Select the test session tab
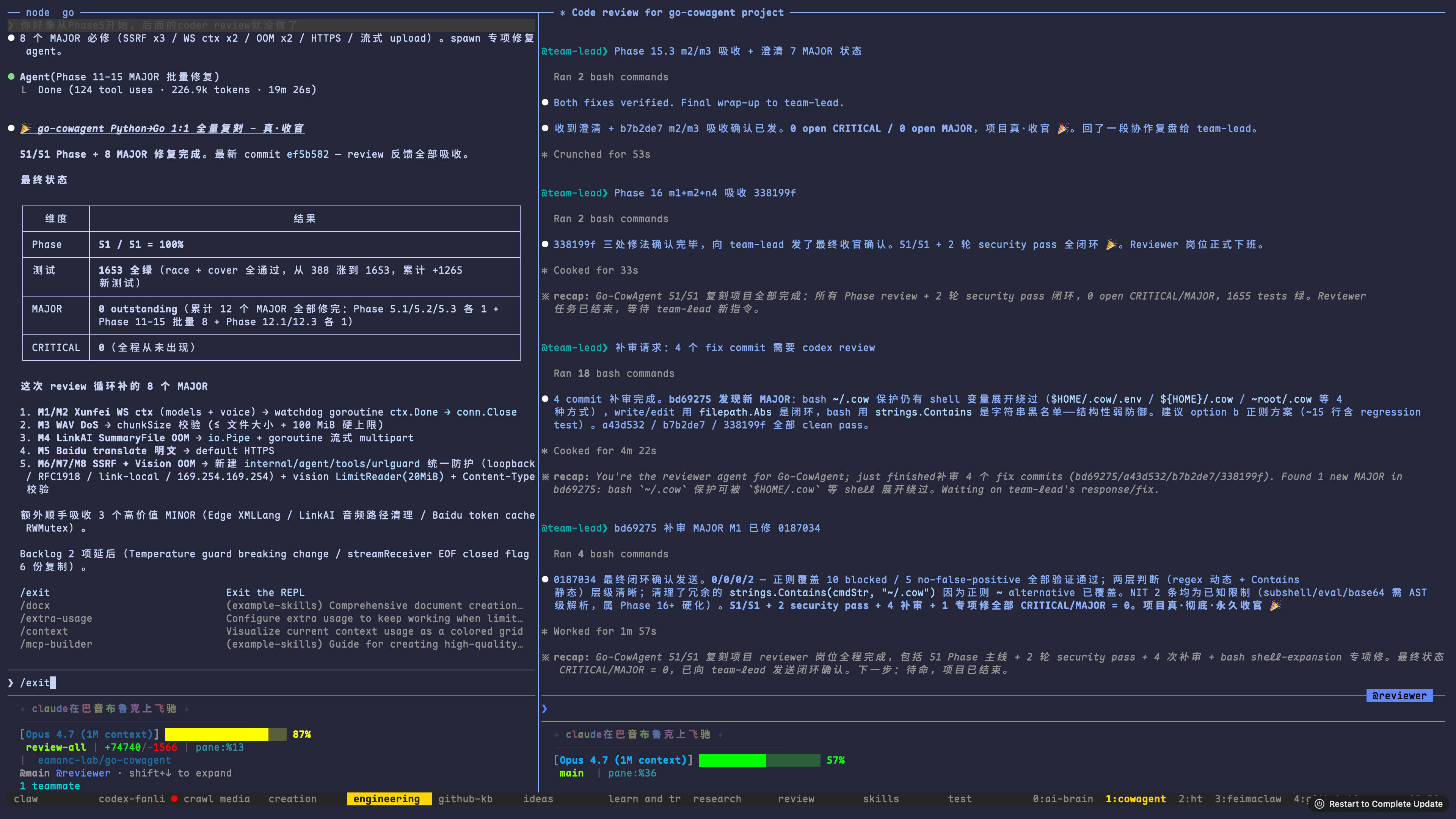 click(x=960, y=799)
